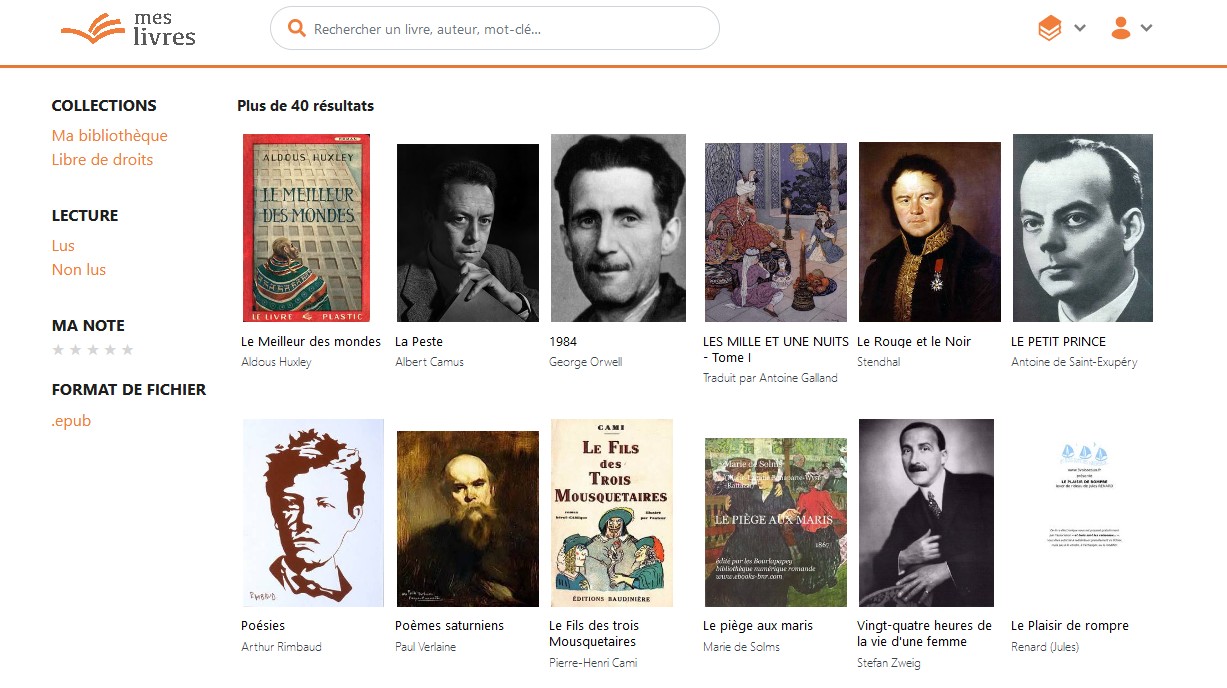Open the book stack library icon

(1049, 29)
